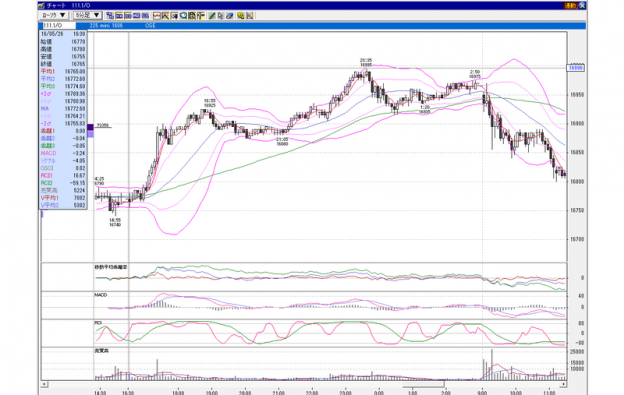The image size is (624, 395).
Task: Open the ローソク chart type dropdown
Action: pos(54,15)
